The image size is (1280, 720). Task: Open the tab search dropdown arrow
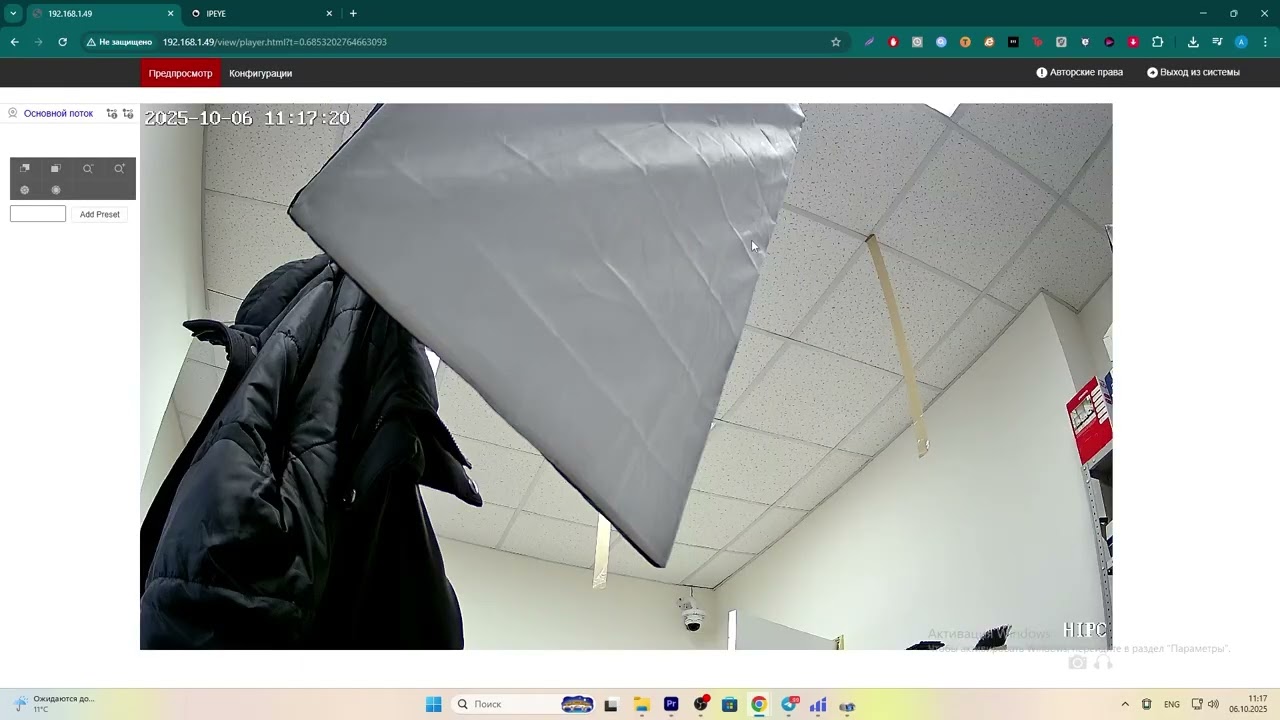click(13, 14)
